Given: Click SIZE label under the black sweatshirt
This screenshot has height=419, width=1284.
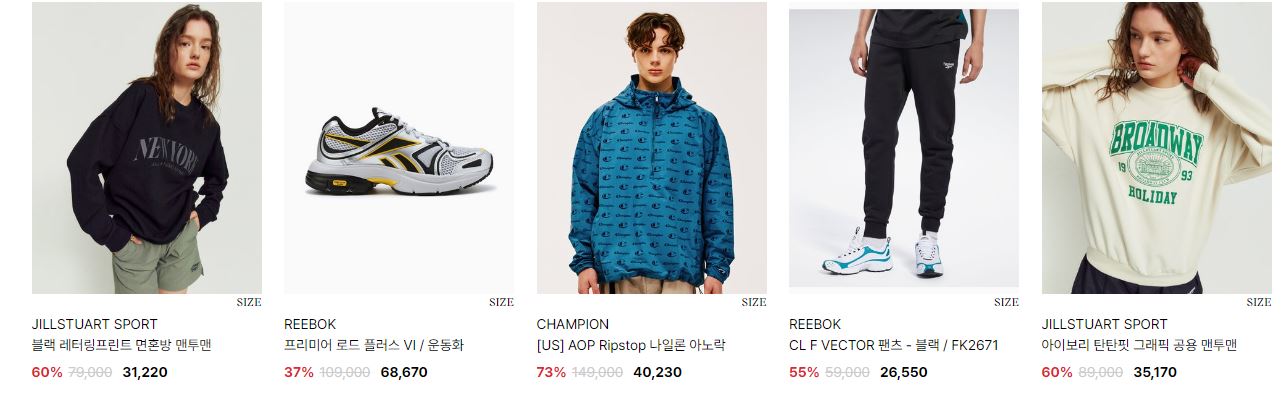Looking at the screenshot, I should point(249,302).
